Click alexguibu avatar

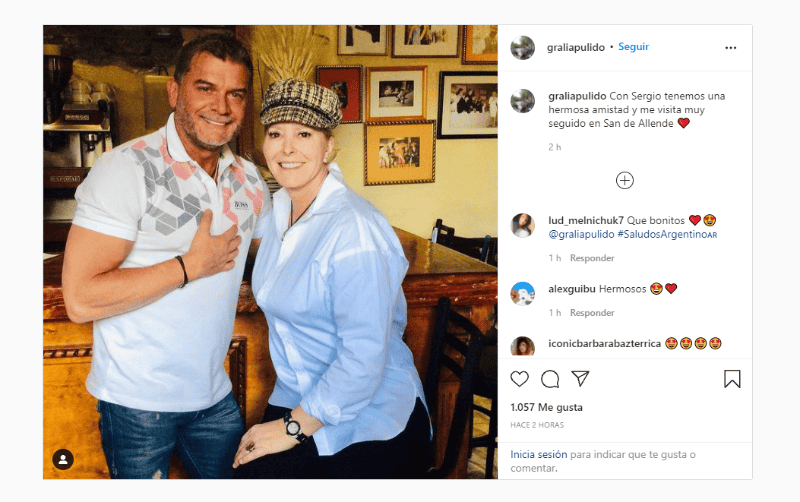(522, 293)
